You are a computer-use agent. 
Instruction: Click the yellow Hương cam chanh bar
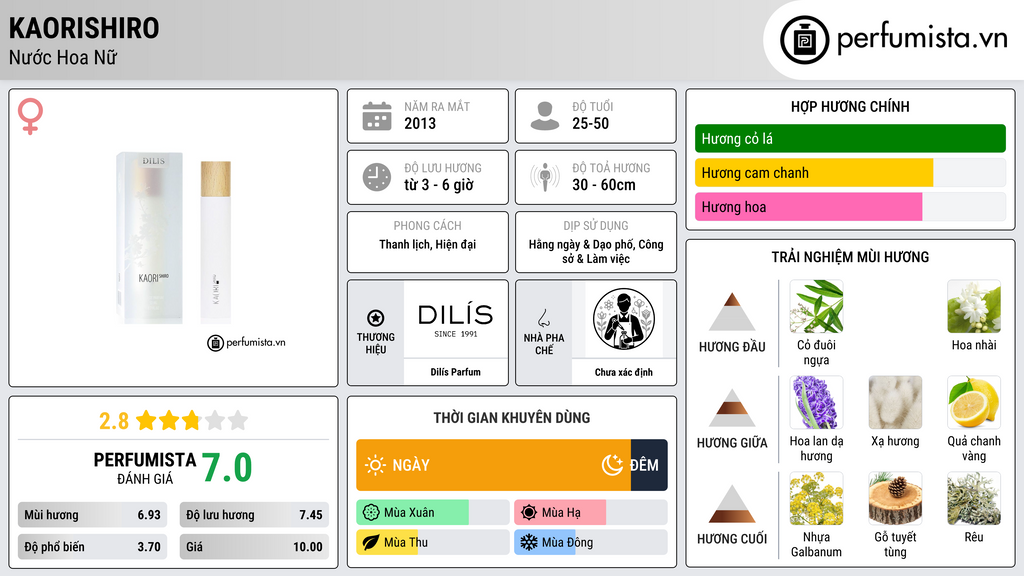coord(814,173)
